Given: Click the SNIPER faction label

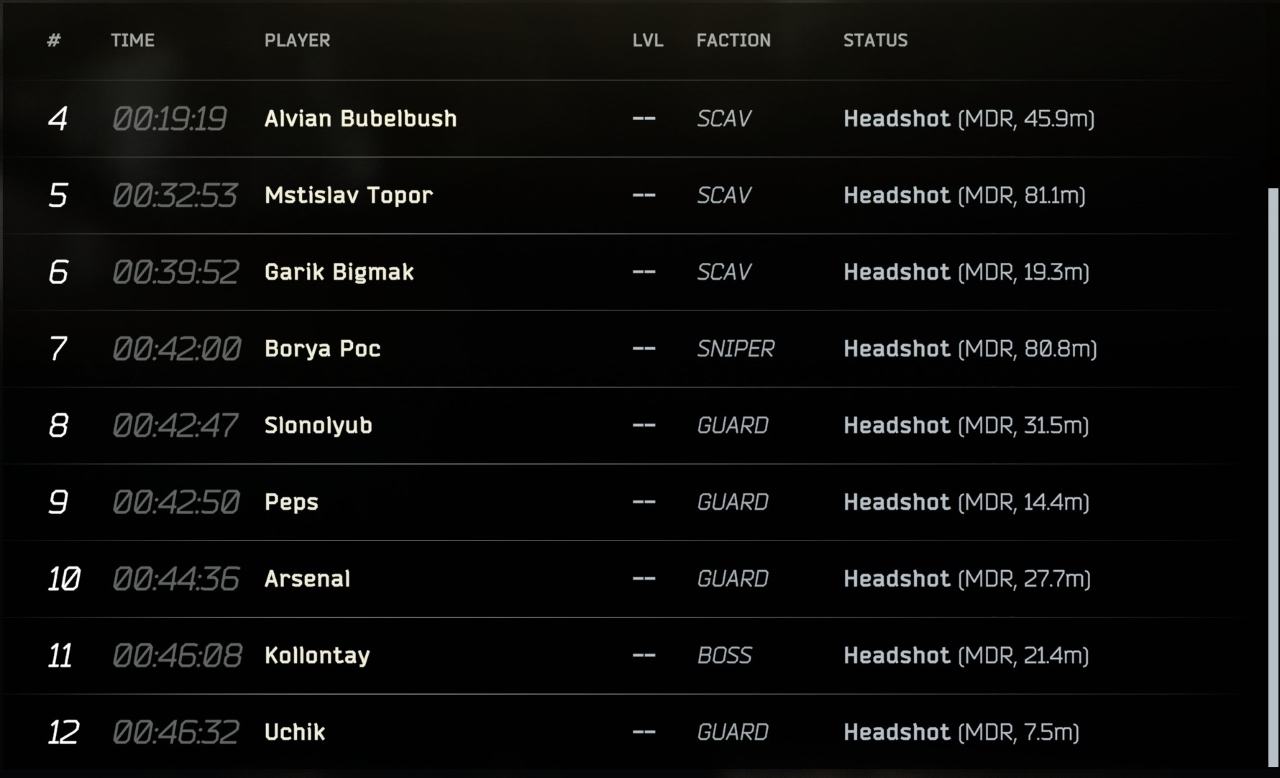Looking at the screenshot, I should (735, 348).
